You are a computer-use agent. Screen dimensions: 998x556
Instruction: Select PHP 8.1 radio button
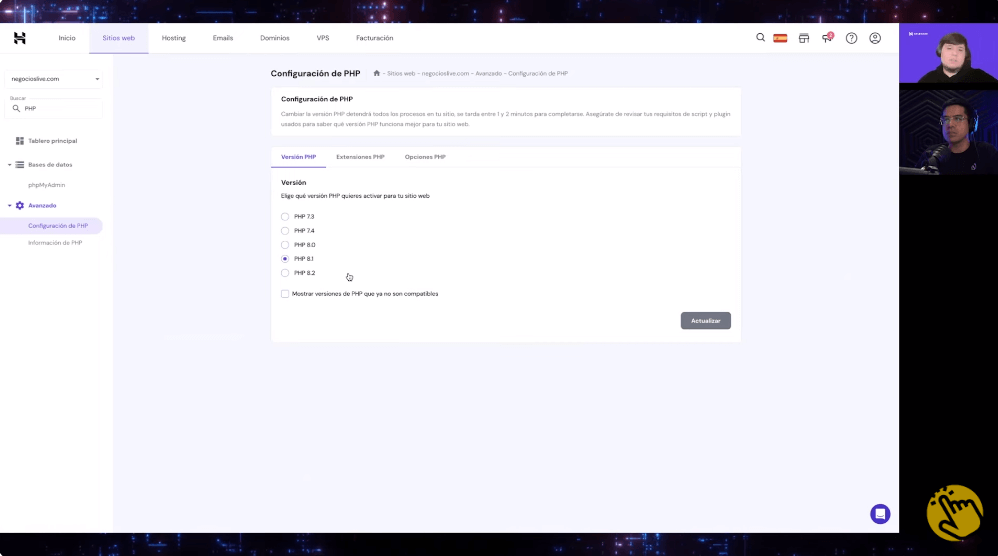point(285,258)
